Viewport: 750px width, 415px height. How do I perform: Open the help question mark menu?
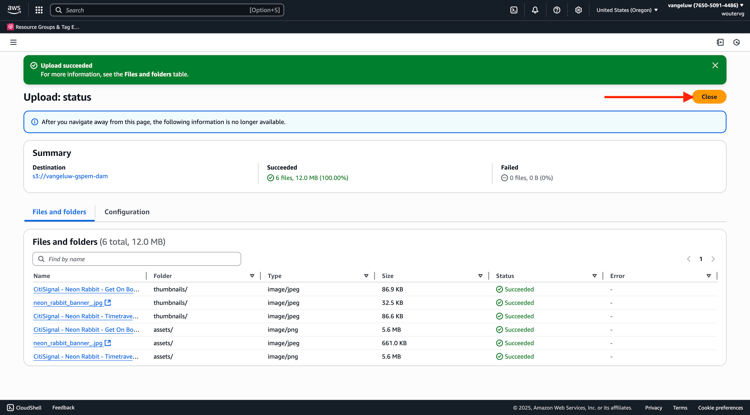tap(557, 10)
